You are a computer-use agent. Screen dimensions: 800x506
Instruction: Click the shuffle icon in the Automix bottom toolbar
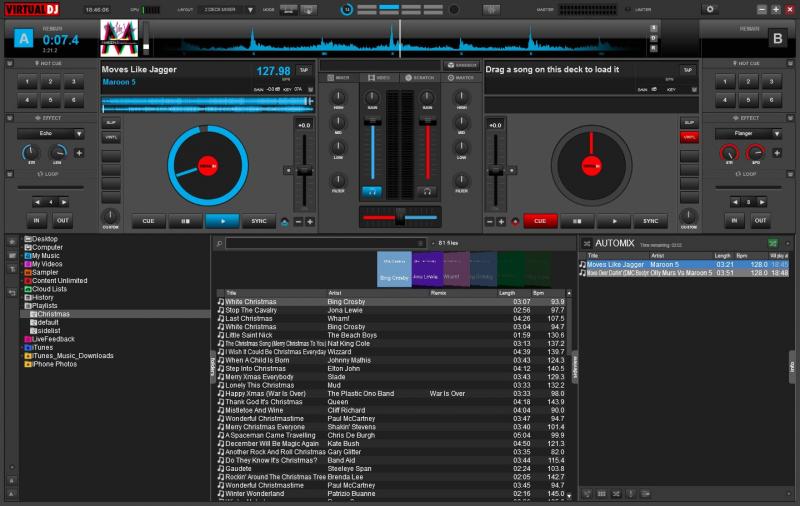tap(616, 494)
